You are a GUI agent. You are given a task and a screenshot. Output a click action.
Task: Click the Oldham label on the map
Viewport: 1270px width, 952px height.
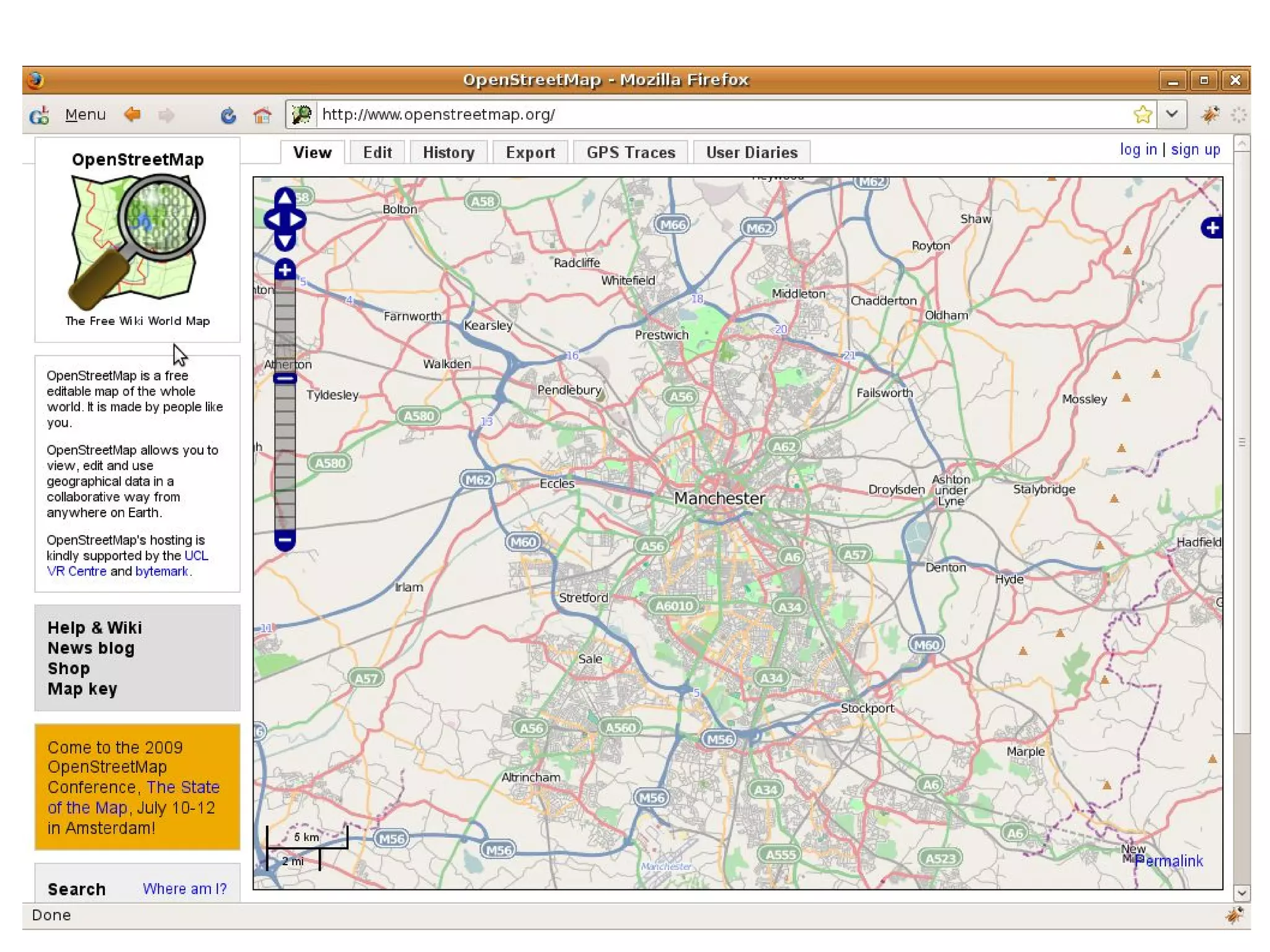(946, 315)
